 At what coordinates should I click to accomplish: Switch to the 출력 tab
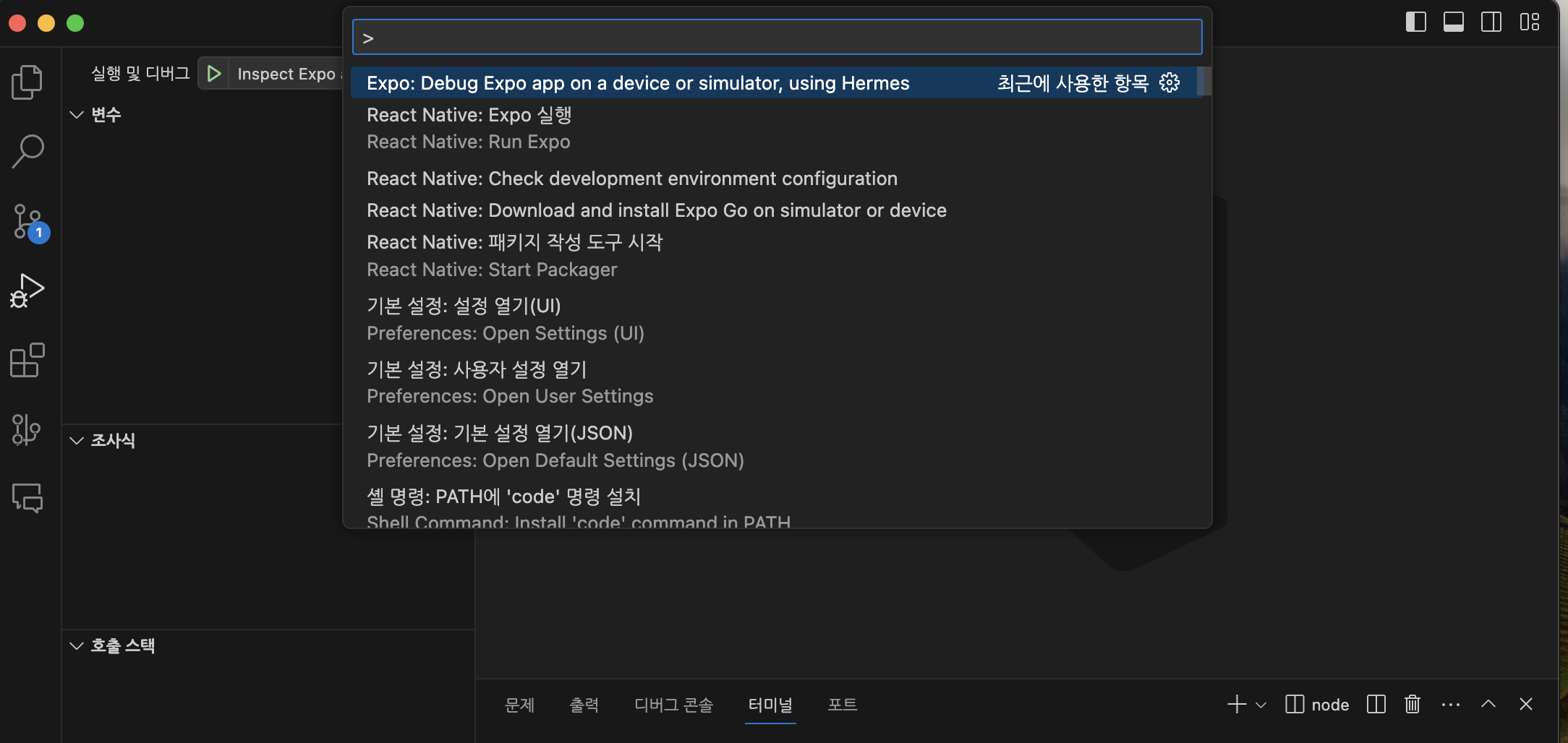pyautogui.click(x=584, y=704)
